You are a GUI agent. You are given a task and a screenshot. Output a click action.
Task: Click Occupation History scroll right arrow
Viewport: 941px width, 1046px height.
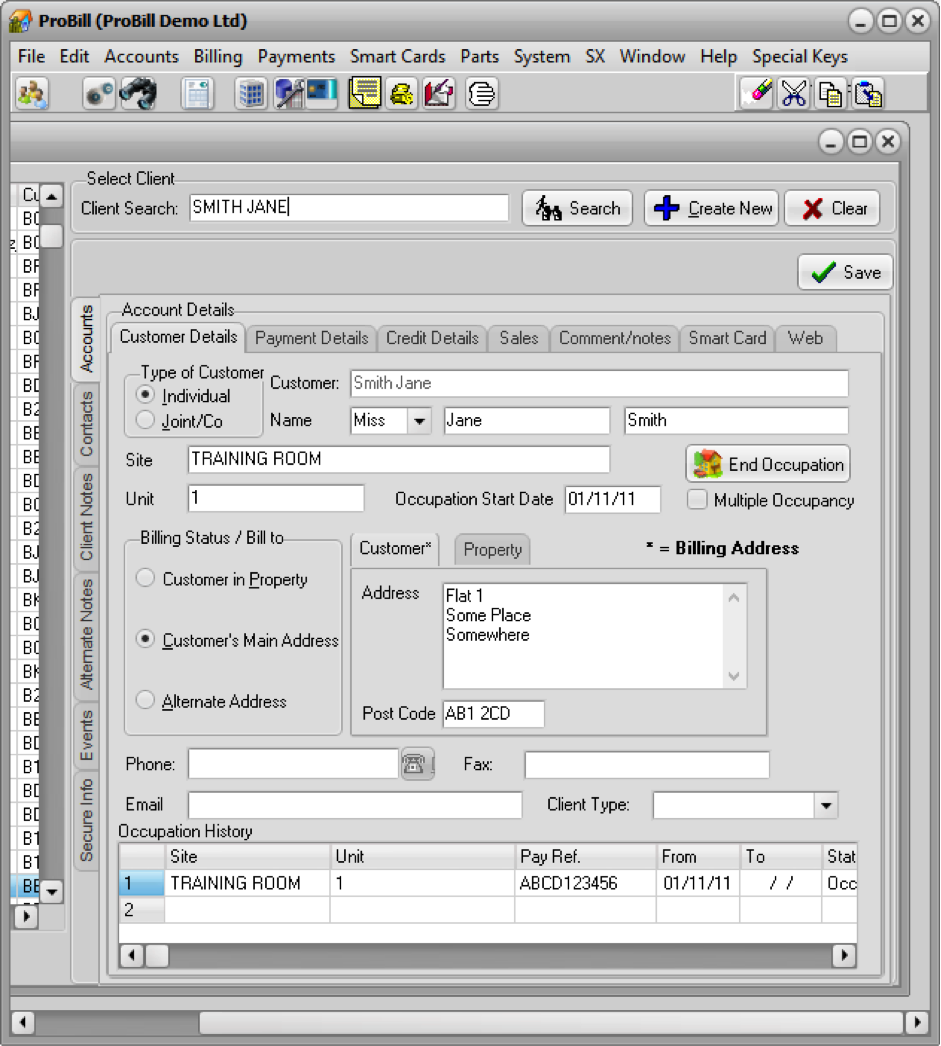[x=844, y=955]
